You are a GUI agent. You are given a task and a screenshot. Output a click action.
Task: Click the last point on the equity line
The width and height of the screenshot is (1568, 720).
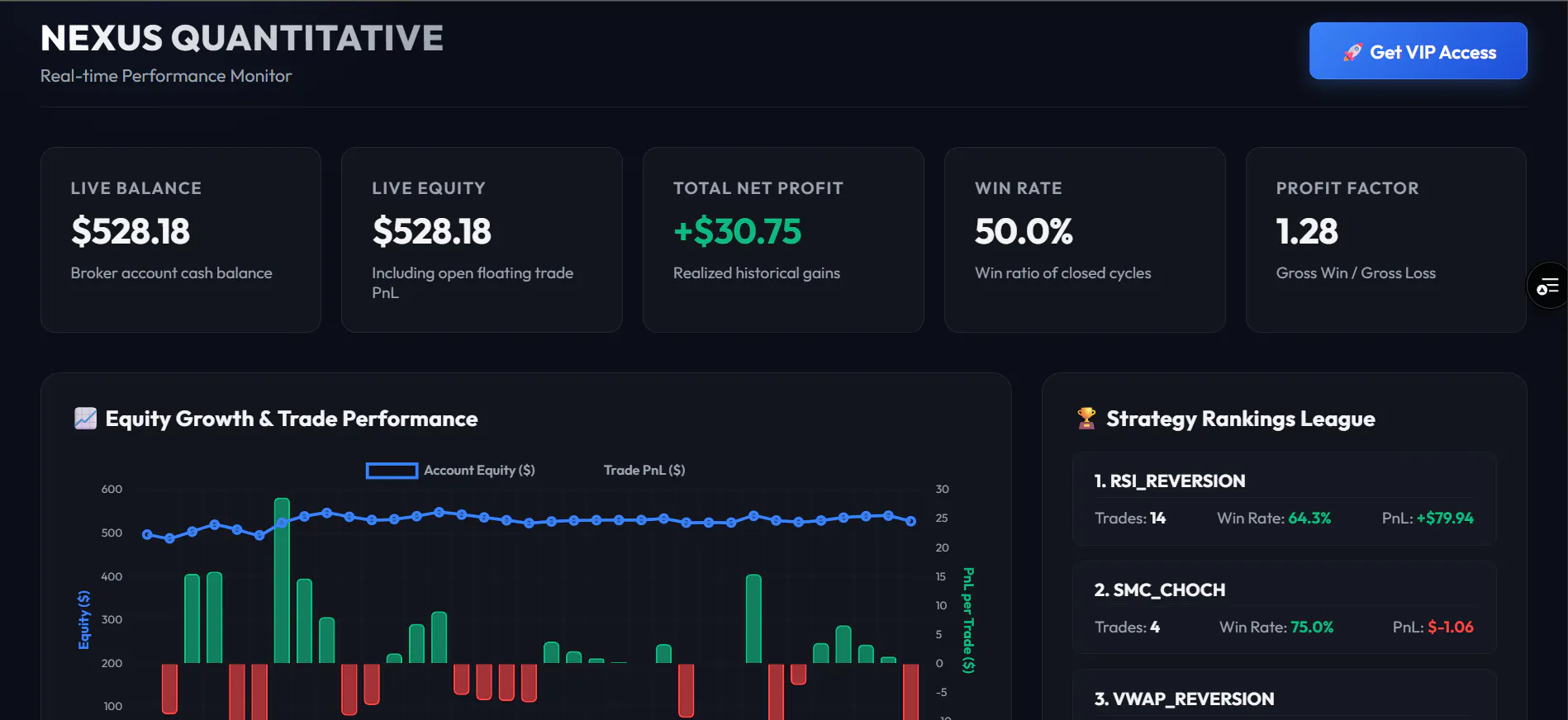911,521
